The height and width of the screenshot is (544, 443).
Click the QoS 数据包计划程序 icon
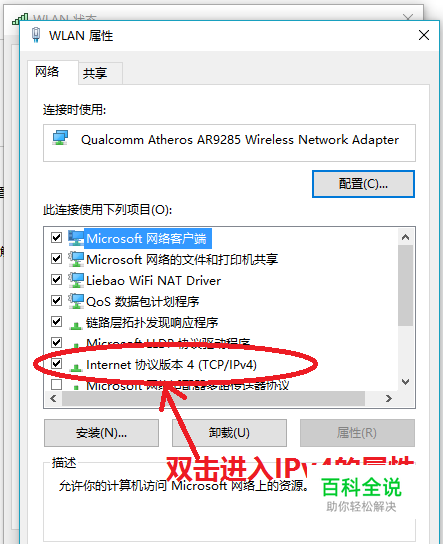(76, 301)
